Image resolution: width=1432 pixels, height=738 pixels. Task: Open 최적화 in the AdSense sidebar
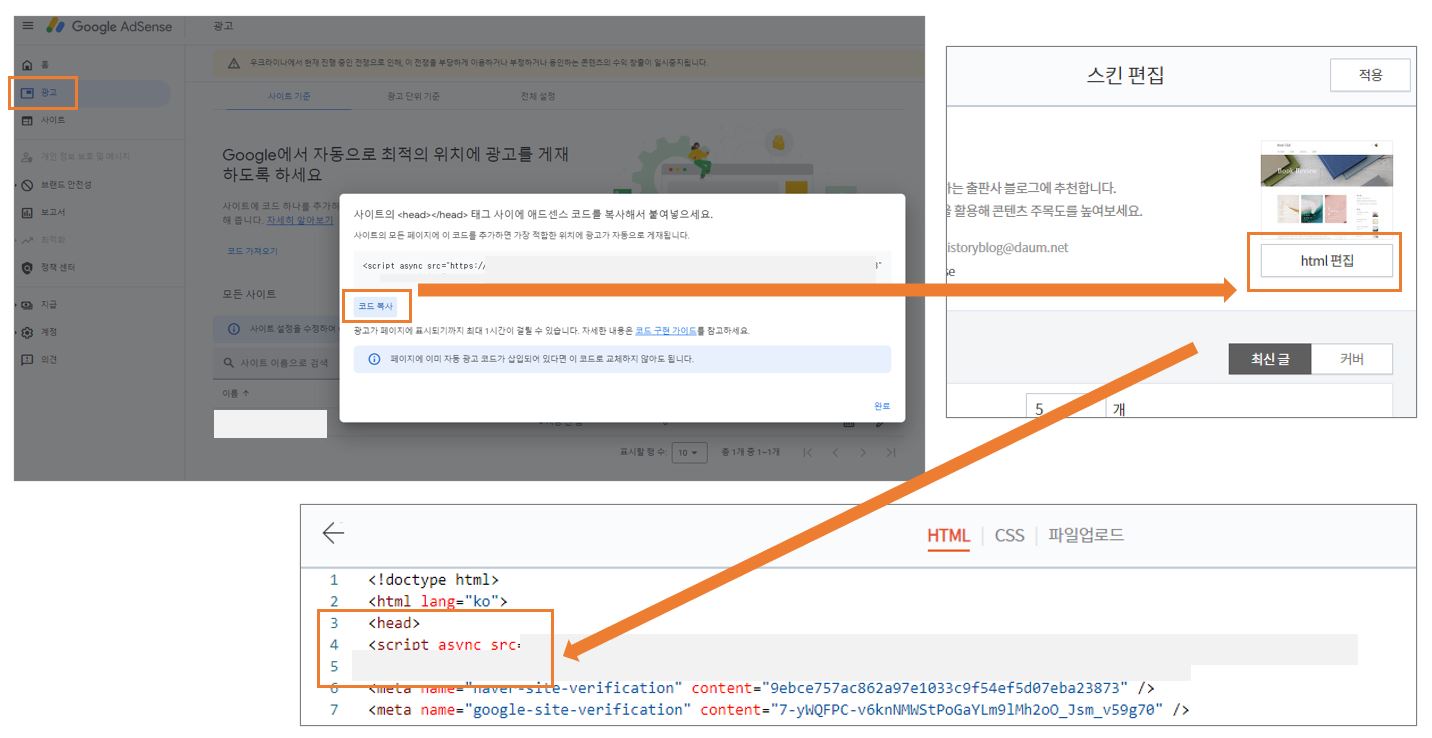pyautogui.click(x=45, y=240)
